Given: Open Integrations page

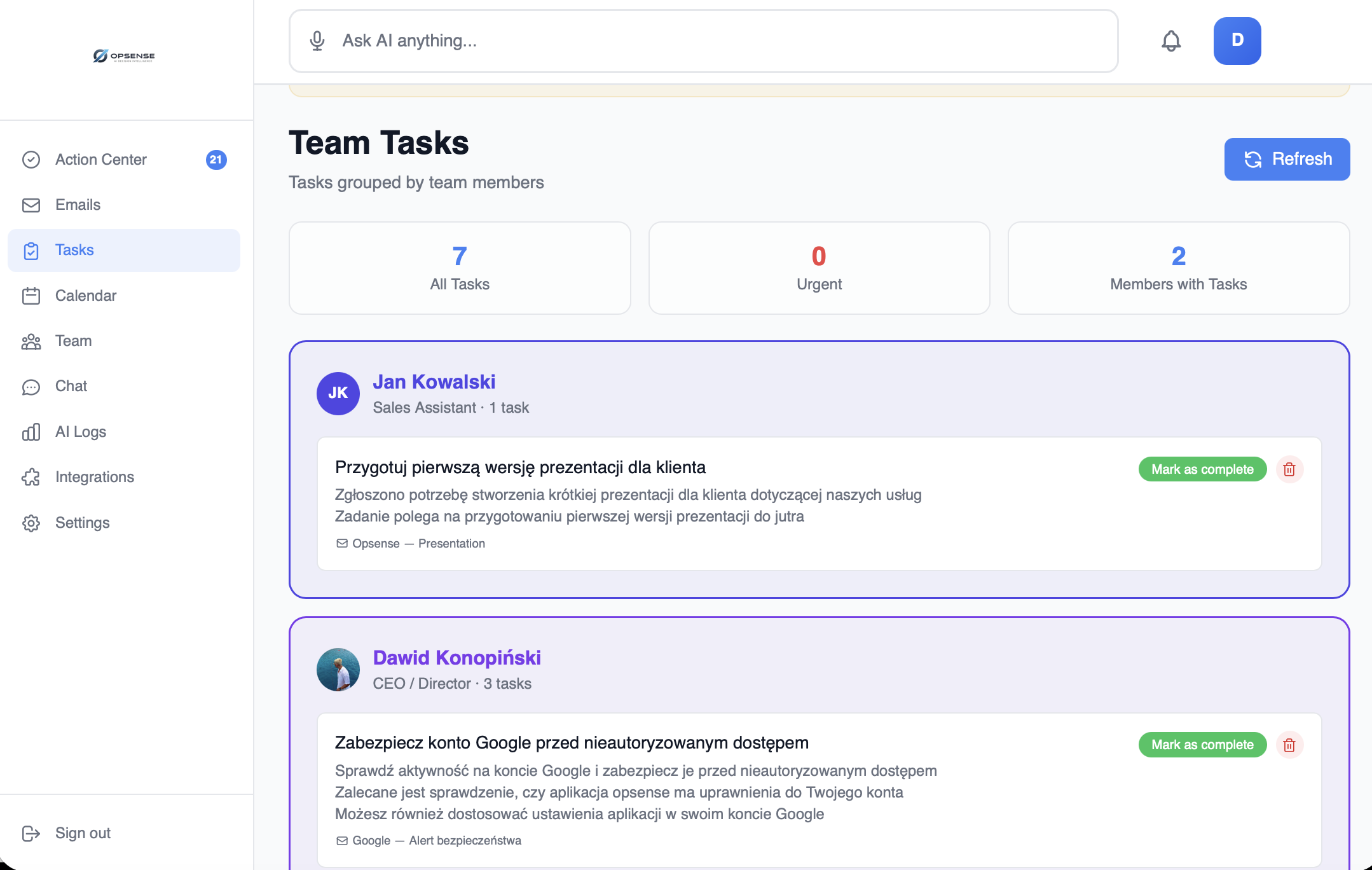Looking at the screenshot, I should tap(94, 477).
